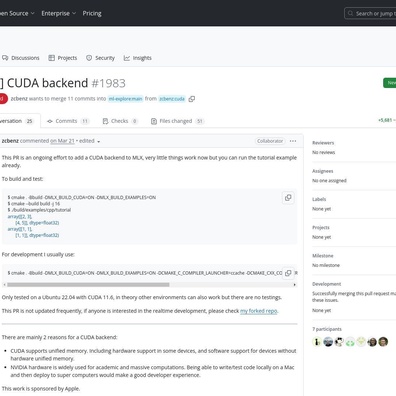Screen dimensions: 396x396
Task: Click the seventh participant avatar
Action: point(383,342)
